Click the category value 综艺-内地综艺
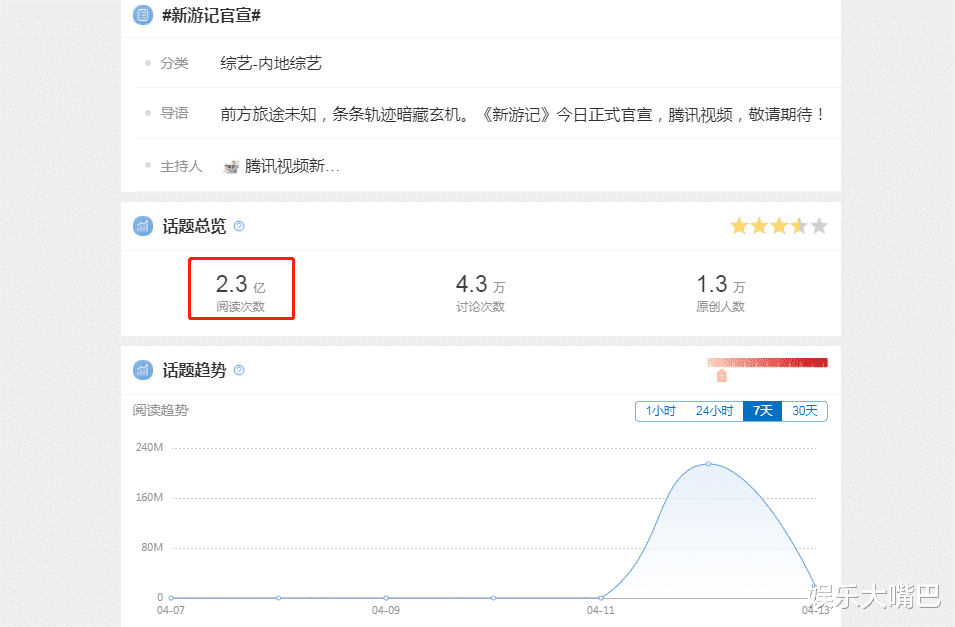The image size is (955, 627). tap(271, 63)
